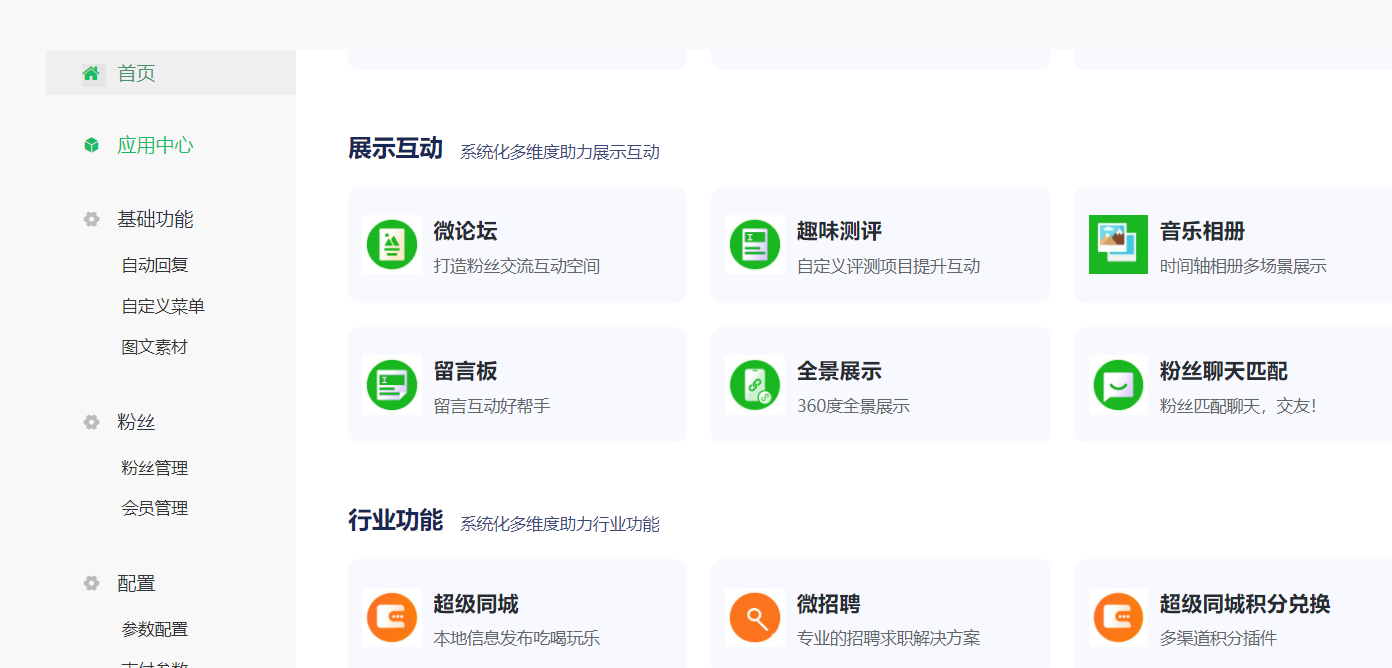The height and width of the screenshot is (668, 1392).
Task: Collapse the 基础功能 section
Action: [155, 219]
